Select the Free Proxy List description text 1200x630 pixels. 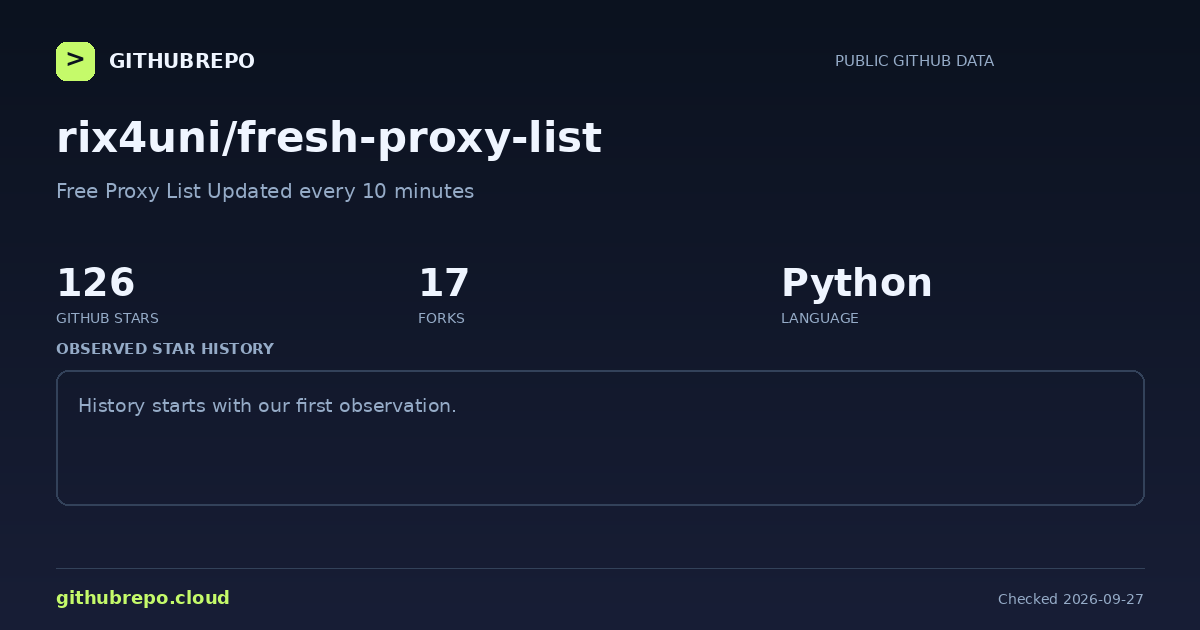click(x=265, y=191)
